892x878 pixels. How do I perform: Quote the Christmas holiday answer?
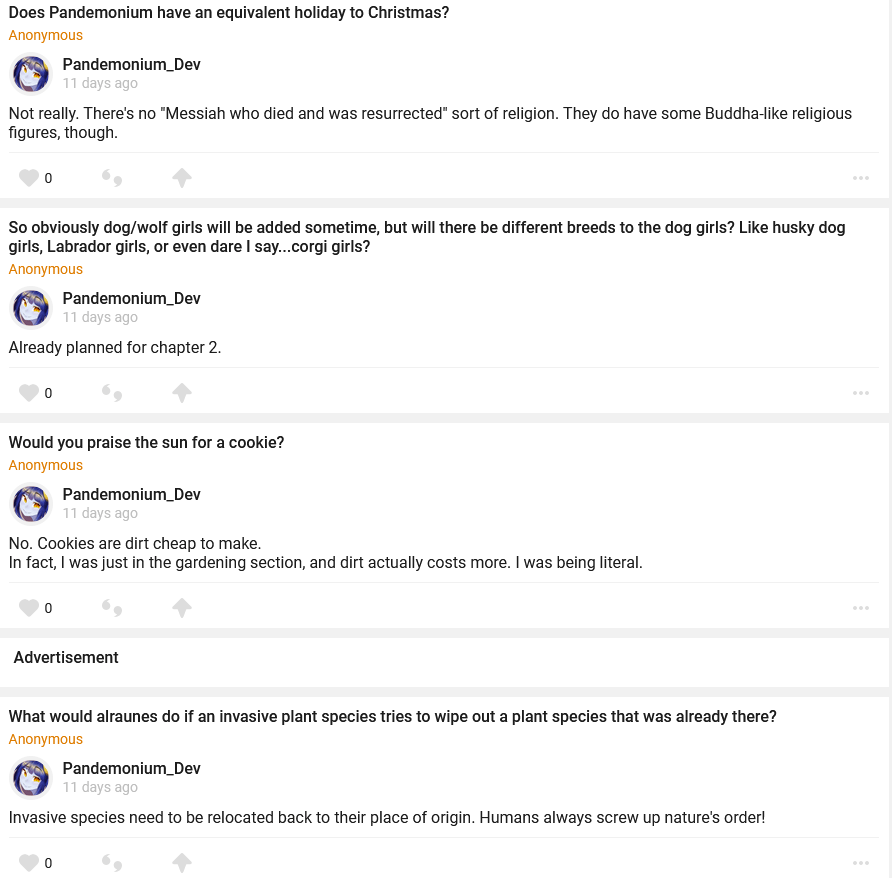(x=112, y=178)
